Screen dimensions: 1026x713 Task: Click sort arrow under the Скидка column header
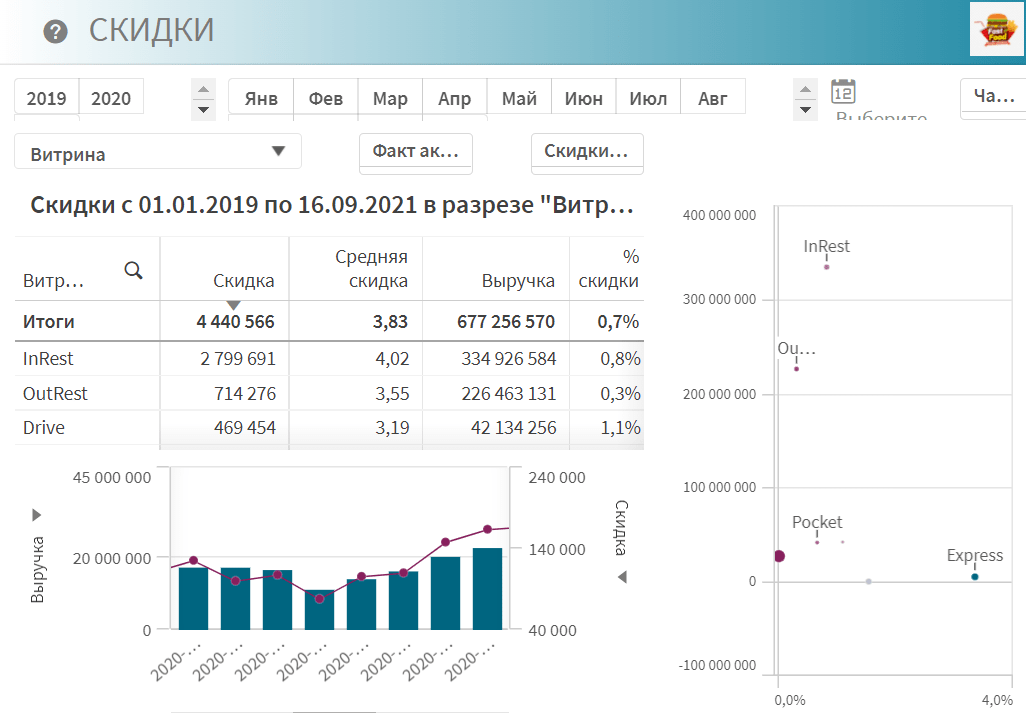point(233,304)
